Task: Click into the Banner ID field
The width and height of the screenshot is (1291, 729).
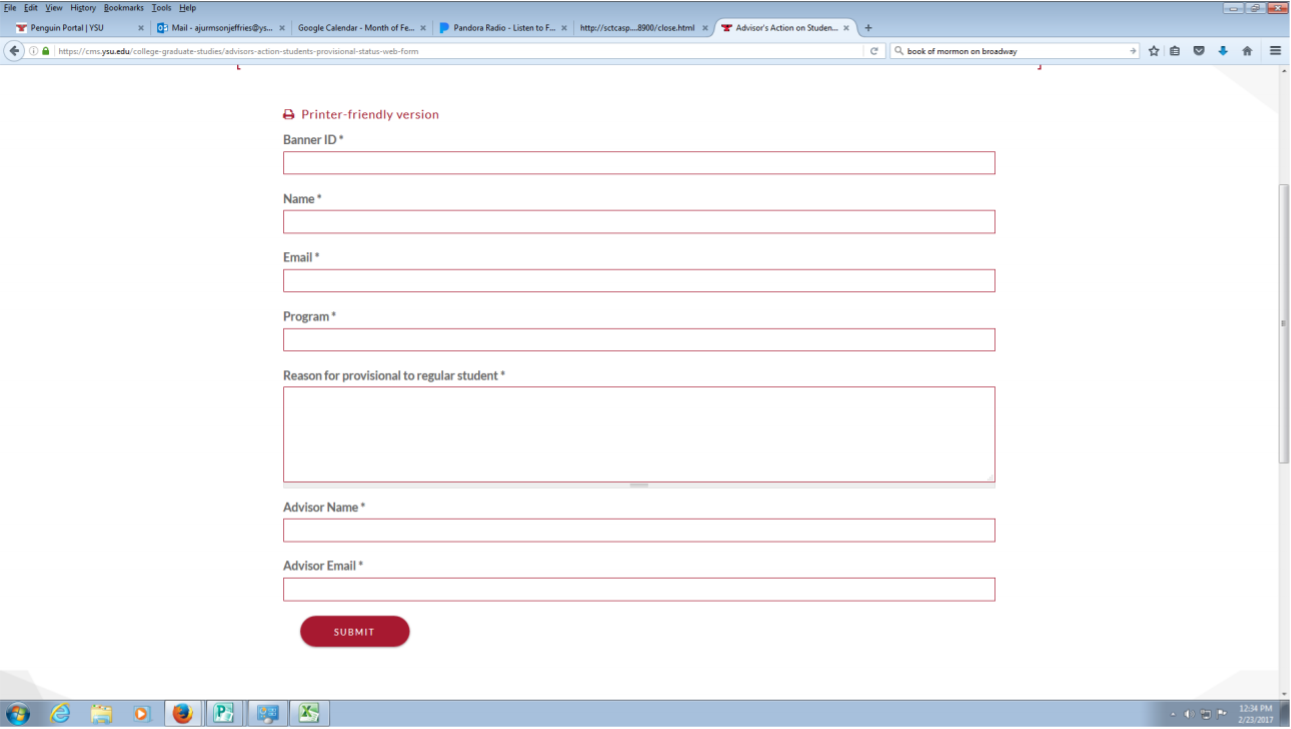Action: click(x=639, y=163)
